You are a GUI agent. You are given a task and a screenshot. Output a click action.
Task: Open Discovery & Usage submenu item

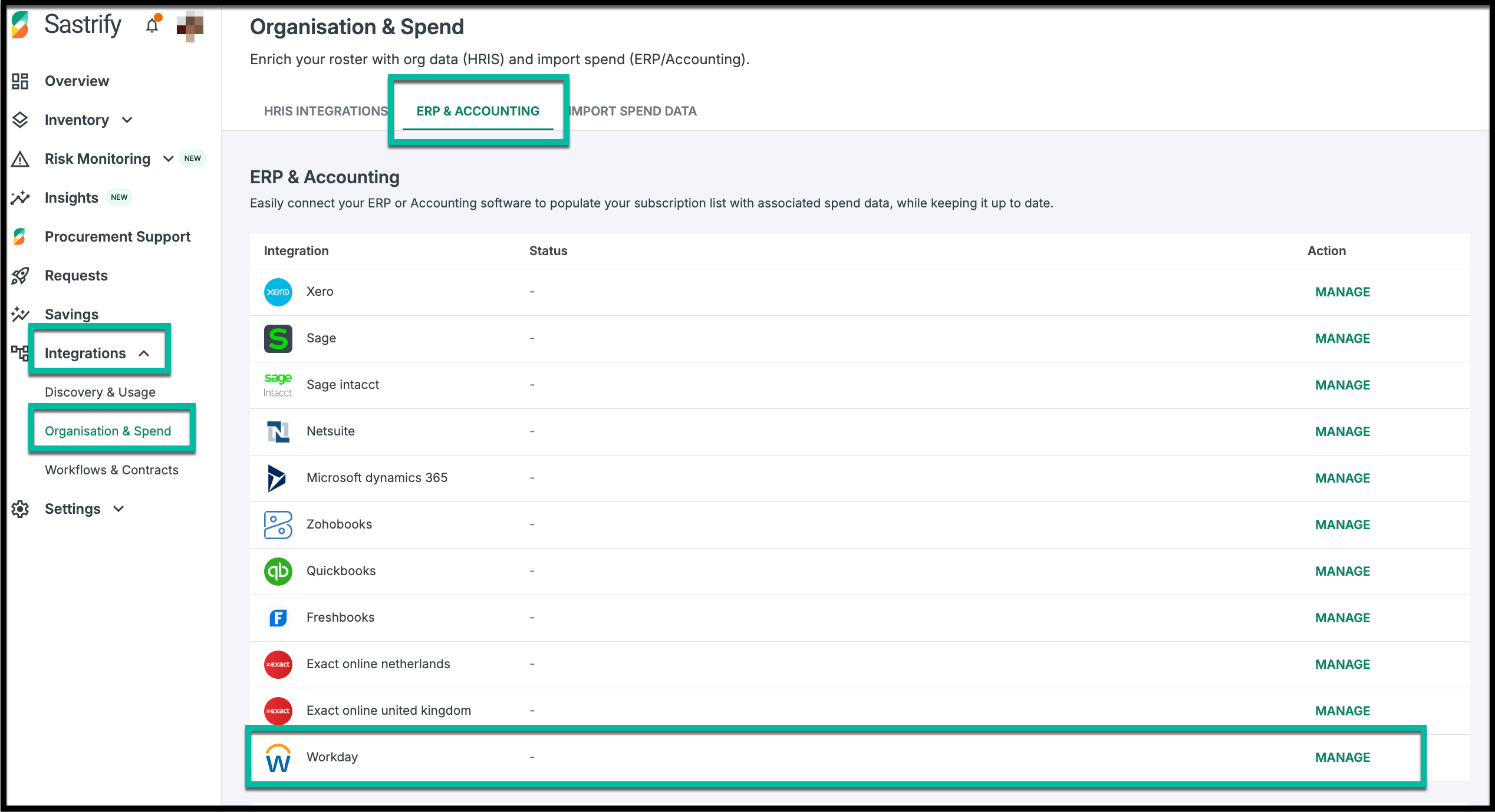pyautogui.click(x=100, y=392)
